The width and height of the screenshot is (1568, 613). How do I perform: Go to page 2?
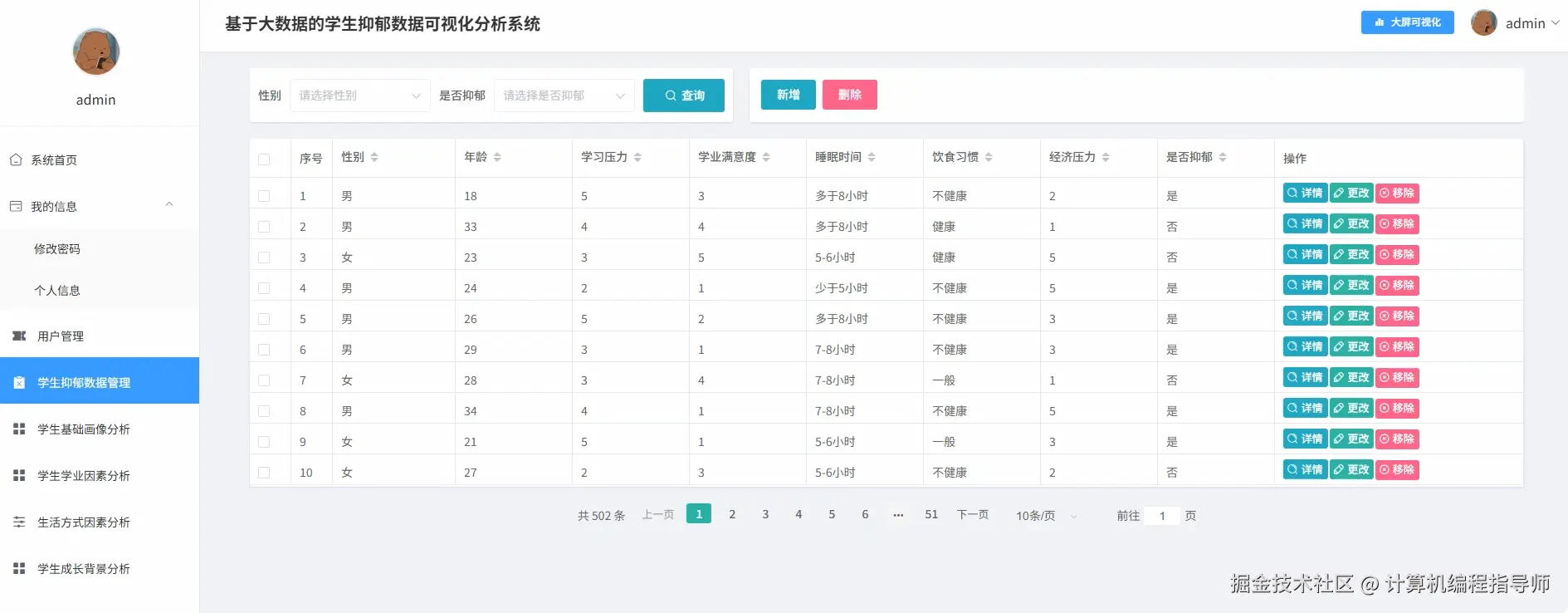(732, 514)
